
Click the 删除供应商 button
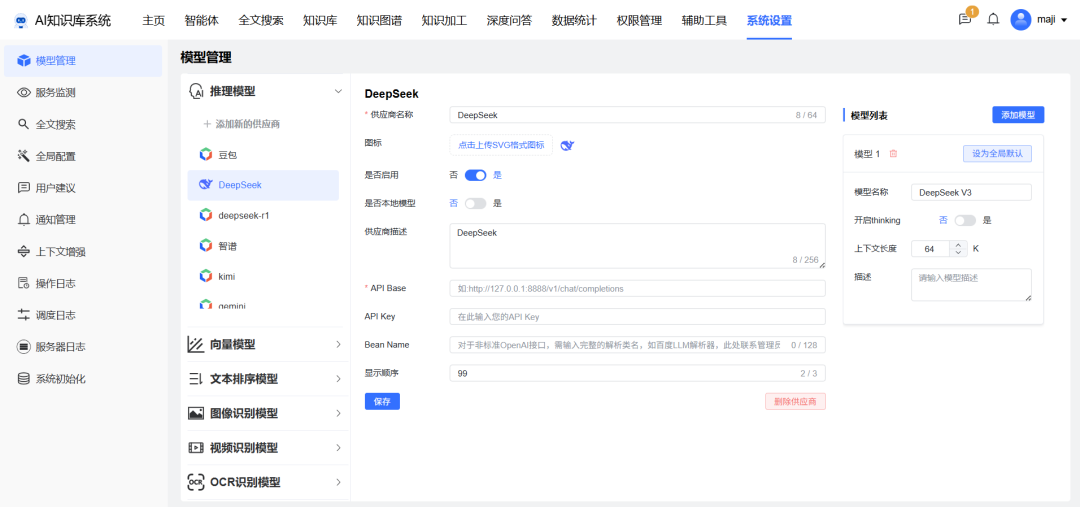coord(795,402)
